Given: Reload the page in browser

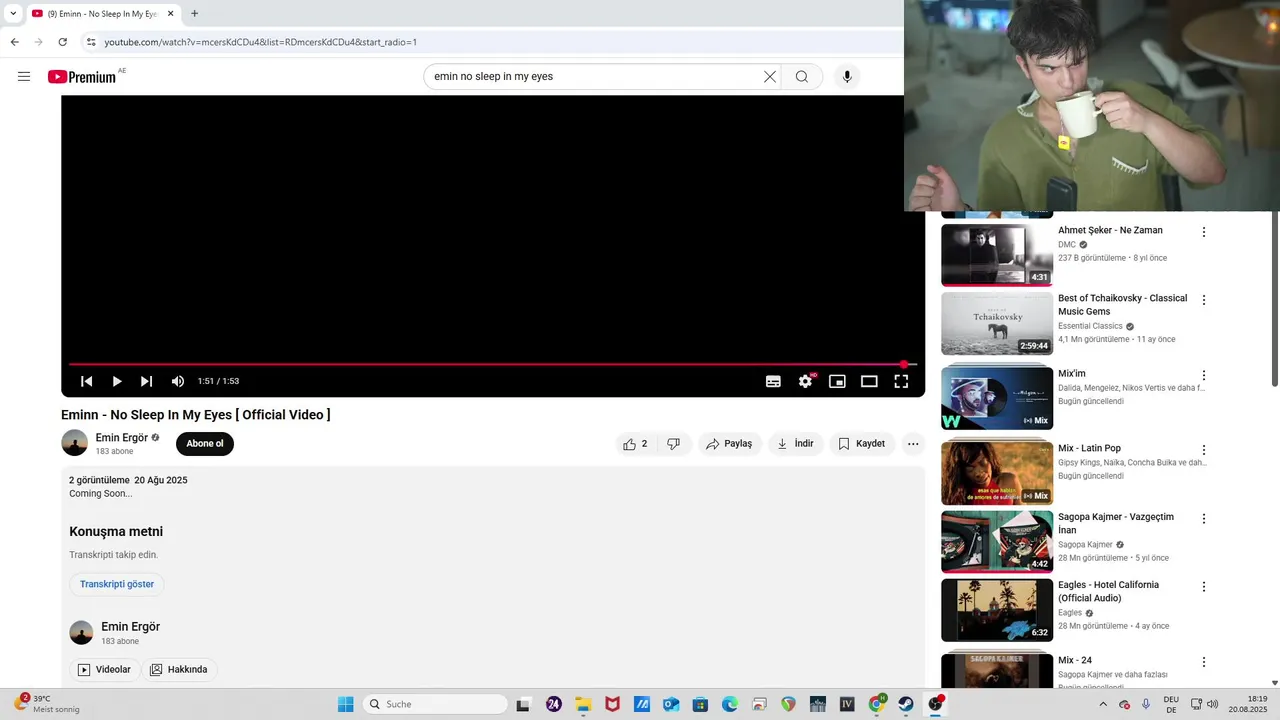Looking at the screenshot, I should [x=63, y=42].
